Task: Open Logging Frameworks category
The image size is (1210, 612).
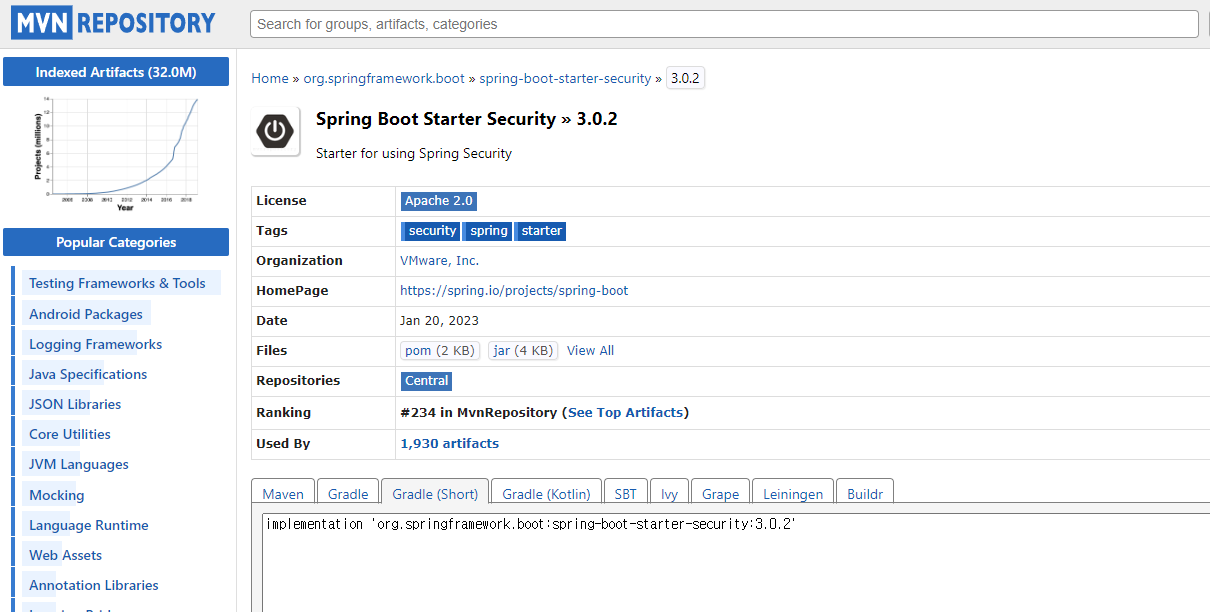Action: 95,344
